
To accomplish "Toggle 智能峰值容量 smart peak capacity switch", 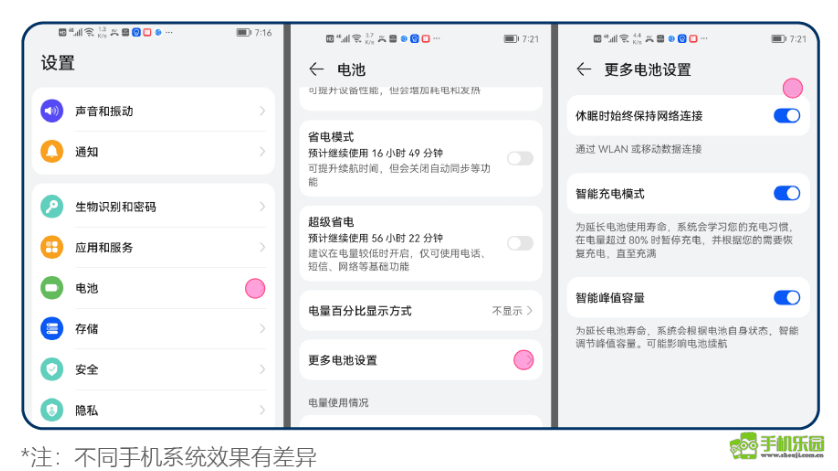I will [x=787, y=298].
